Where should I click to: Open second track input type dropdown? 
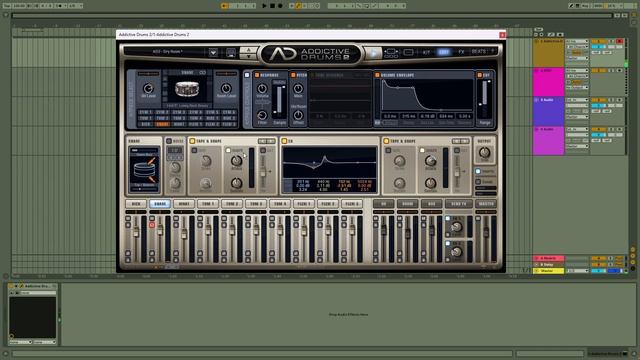[577, 71]
